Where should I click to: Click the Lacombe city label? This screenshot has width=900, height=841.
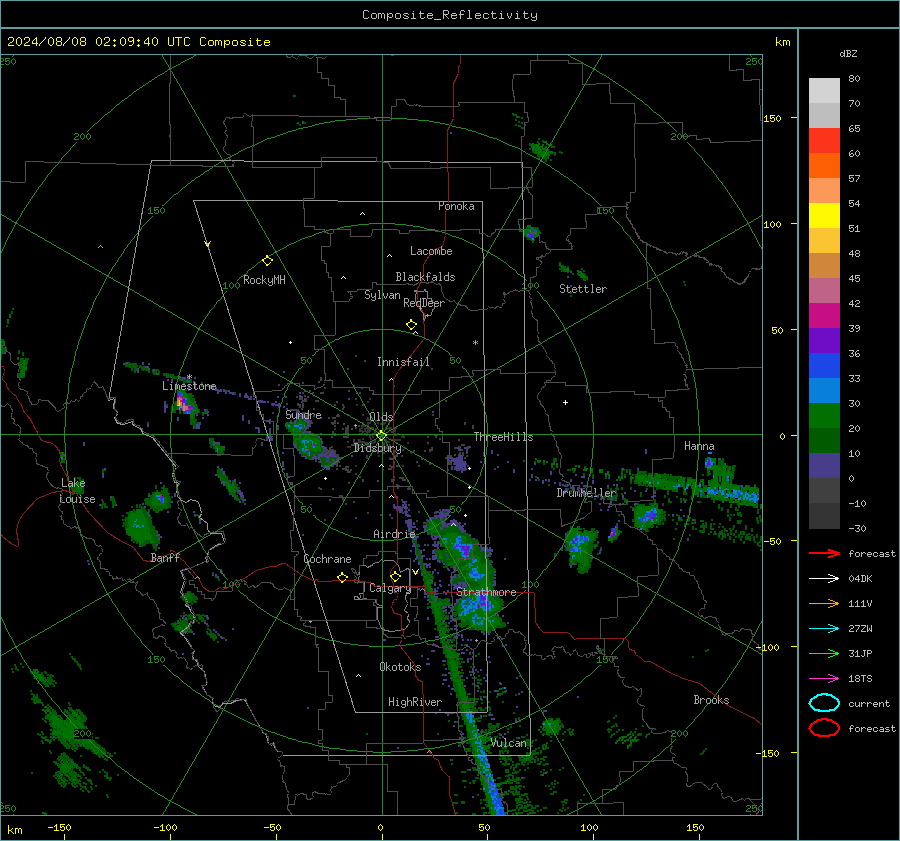[431, 251]
